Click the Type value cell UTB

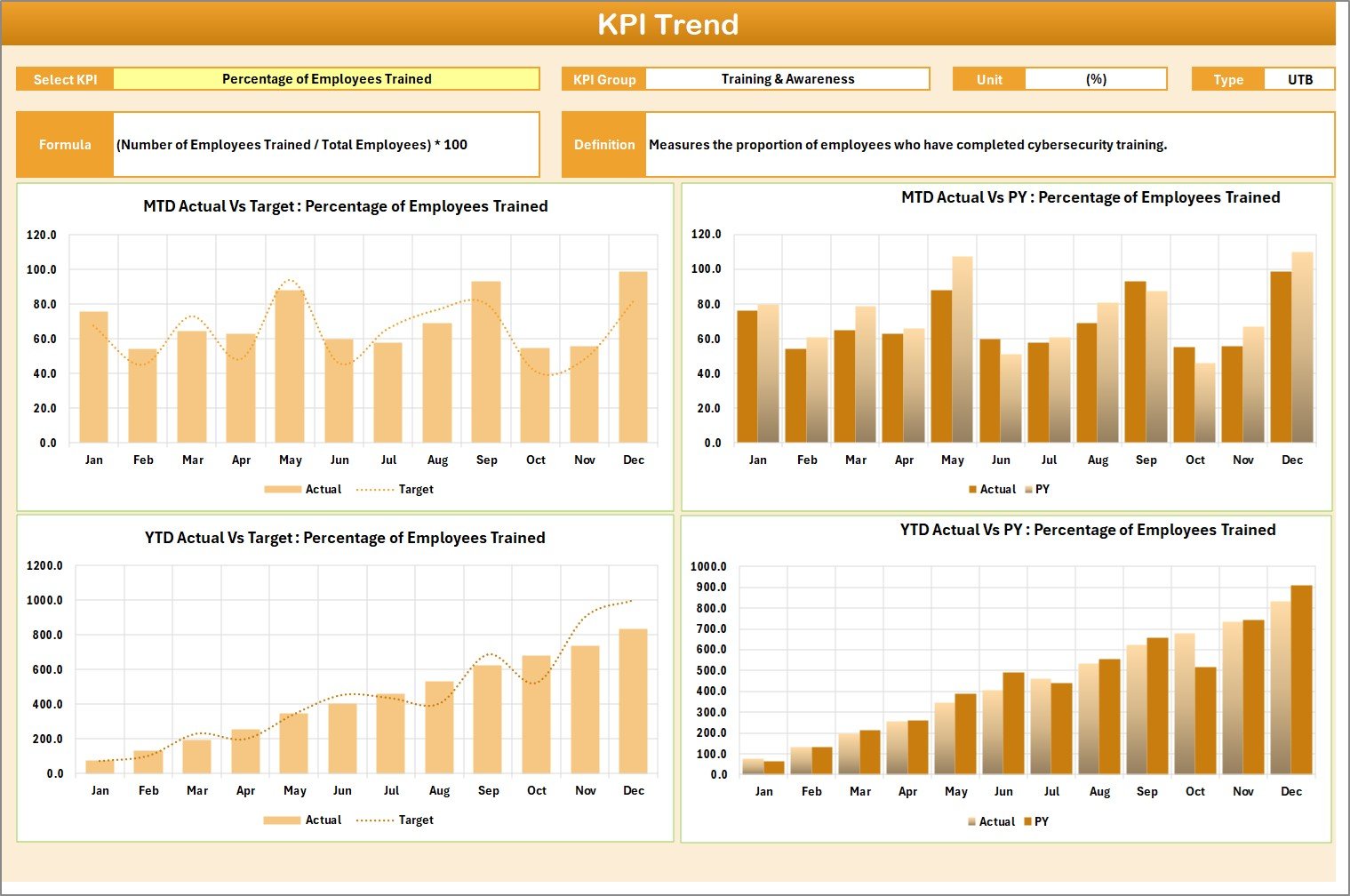coord(1299,79)
